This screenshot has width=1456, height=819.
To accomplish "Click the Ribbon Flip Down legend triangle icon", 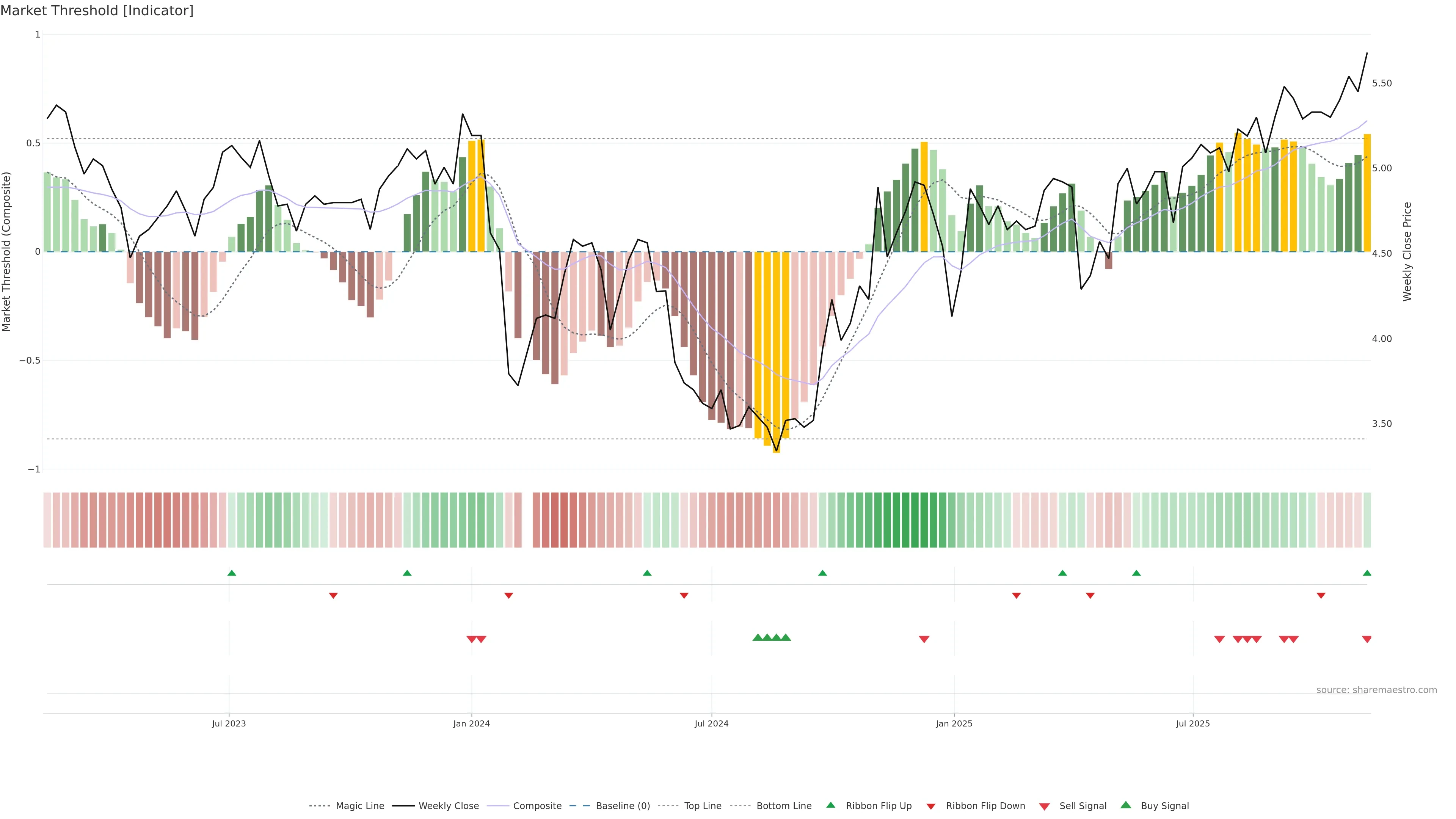I will pos(931,806).
